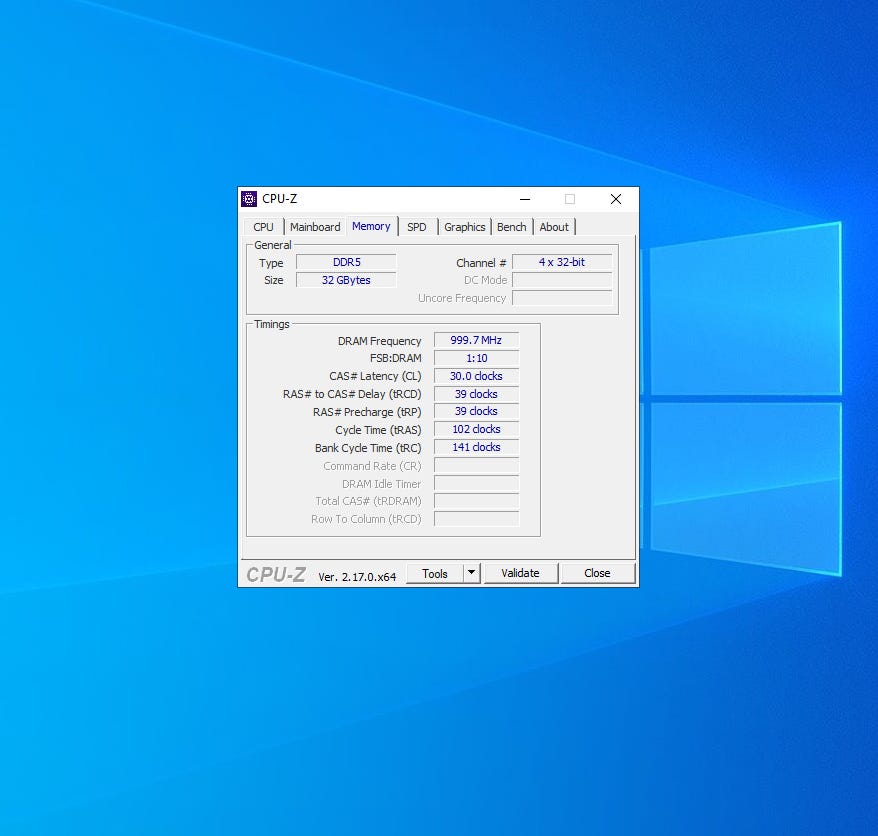Click the CPU-Z icon in the title bar

click(249, 199)
